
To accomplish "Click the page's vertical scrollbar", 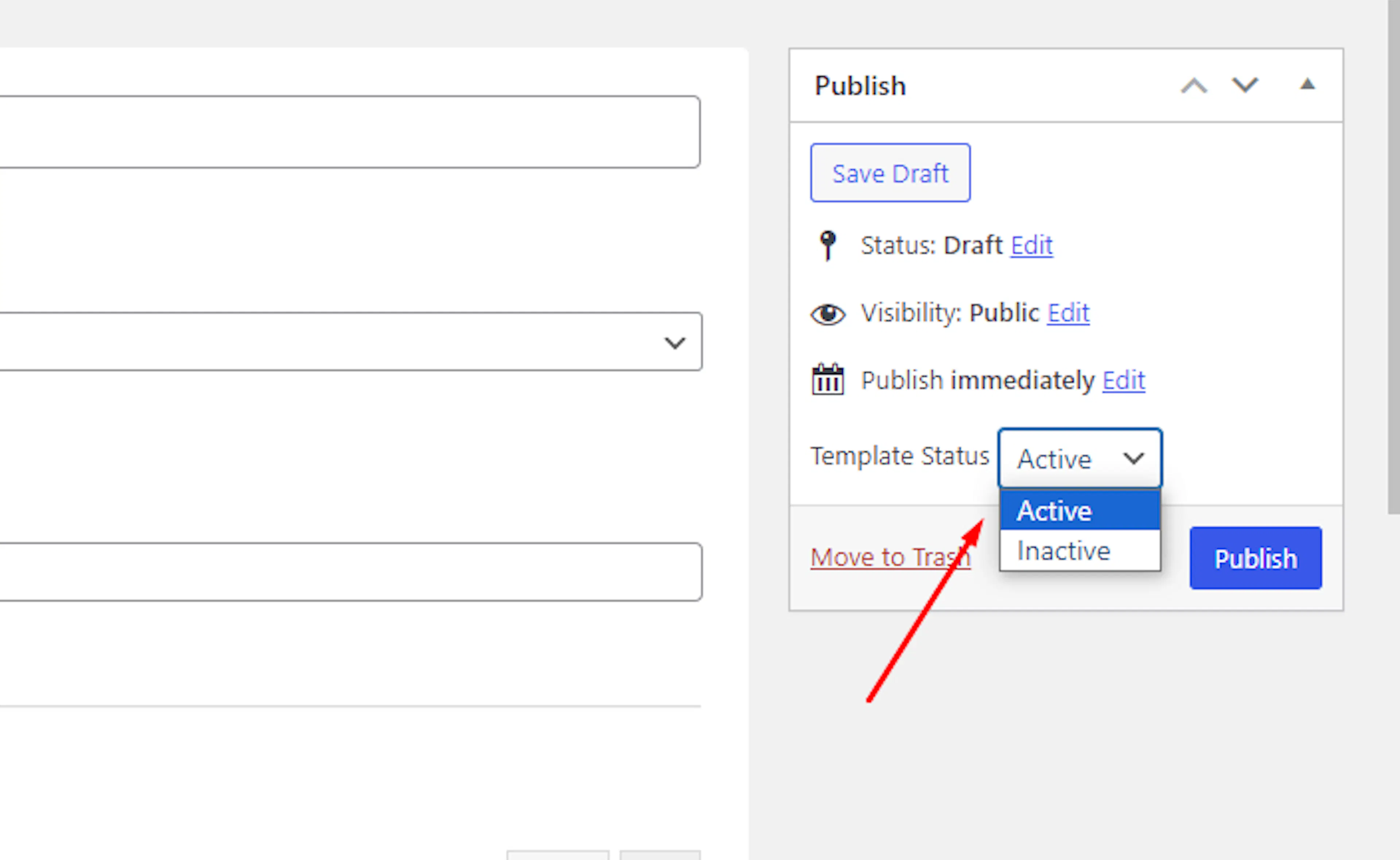I will pyautogui.click(x=1393, y=256).
